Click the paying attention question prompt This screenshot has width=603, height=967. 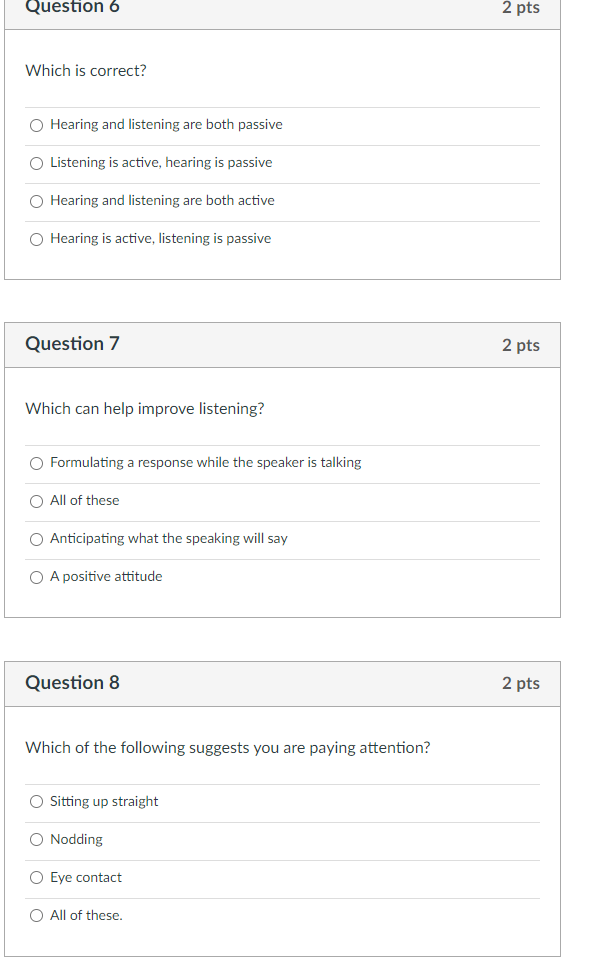[228, 748]
